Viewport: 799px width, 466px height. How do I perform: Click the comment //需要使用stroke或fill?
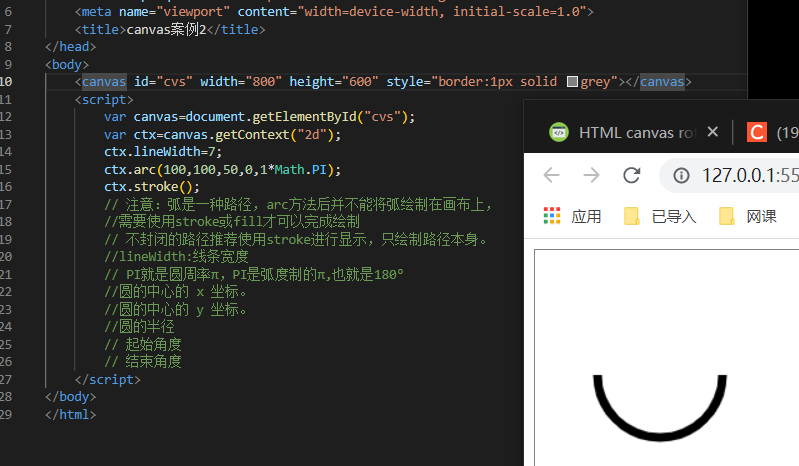pyautogui.click(x=232, y=222)
